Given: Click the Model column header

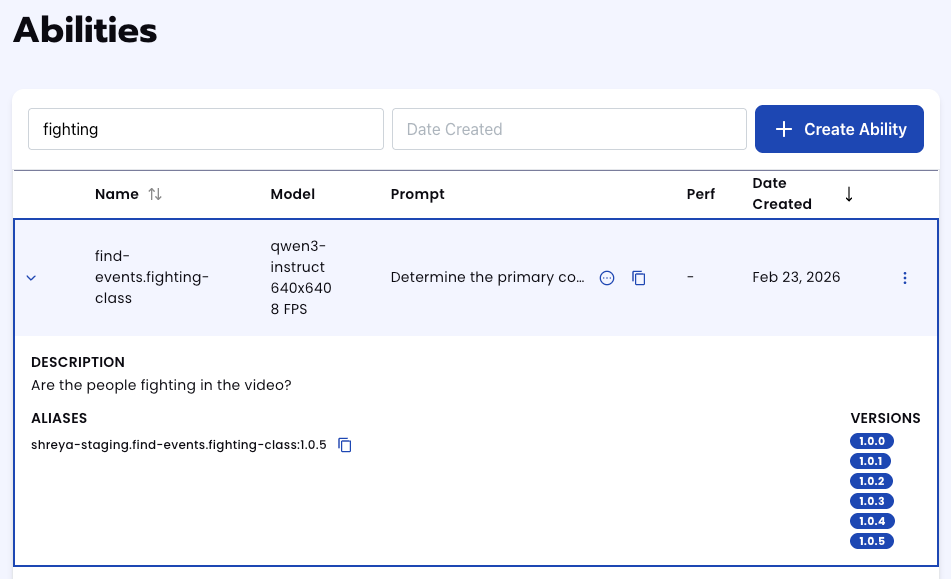Looking at the screenshot, I should [293, 194].
